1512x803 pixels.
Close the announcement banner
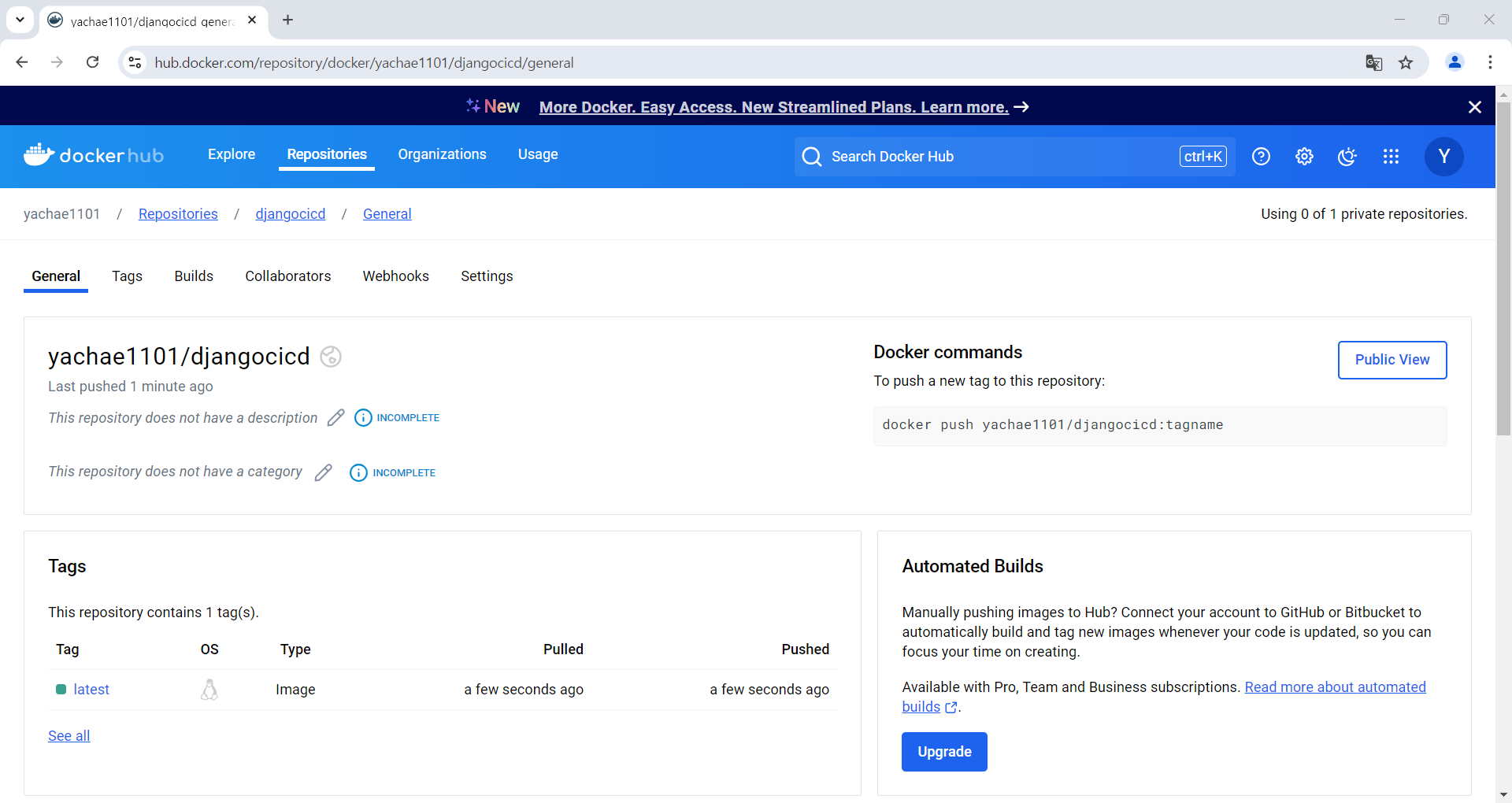tap(1475, 107)
